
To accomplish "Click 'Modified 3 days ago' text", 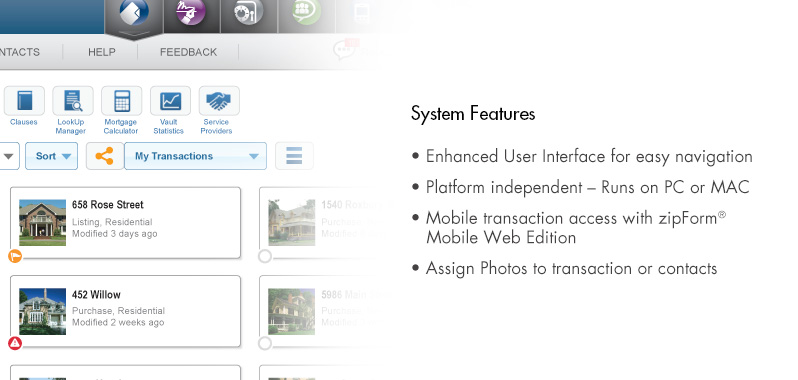I will click(x=115, y=234).
